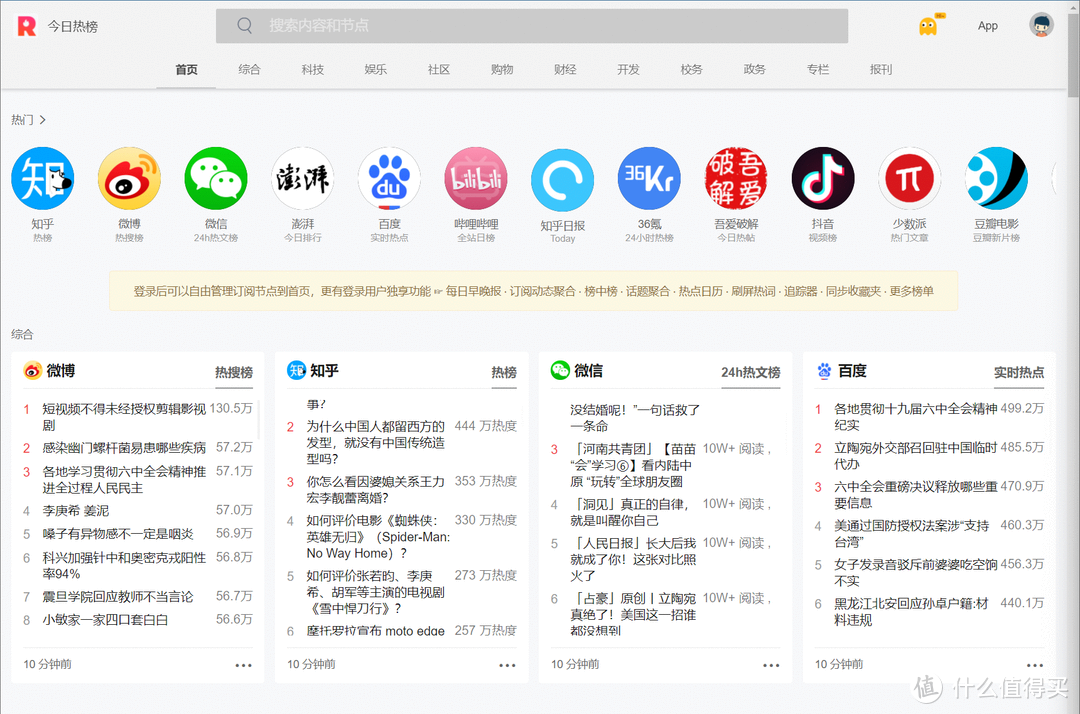Switch to the 娱乐 tab
The image size is (1080, 714).
375,70
